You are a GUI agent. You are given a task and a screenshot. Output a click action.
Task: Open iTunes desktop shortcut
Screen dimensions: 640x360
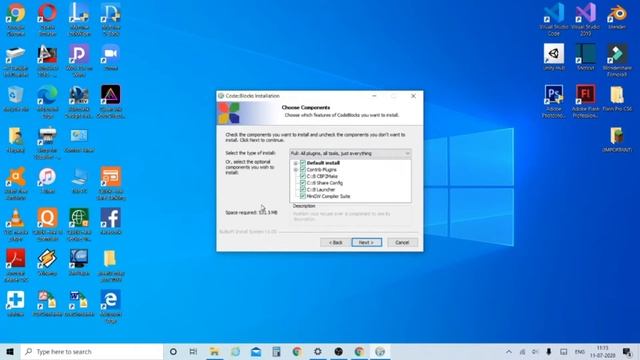47,181
